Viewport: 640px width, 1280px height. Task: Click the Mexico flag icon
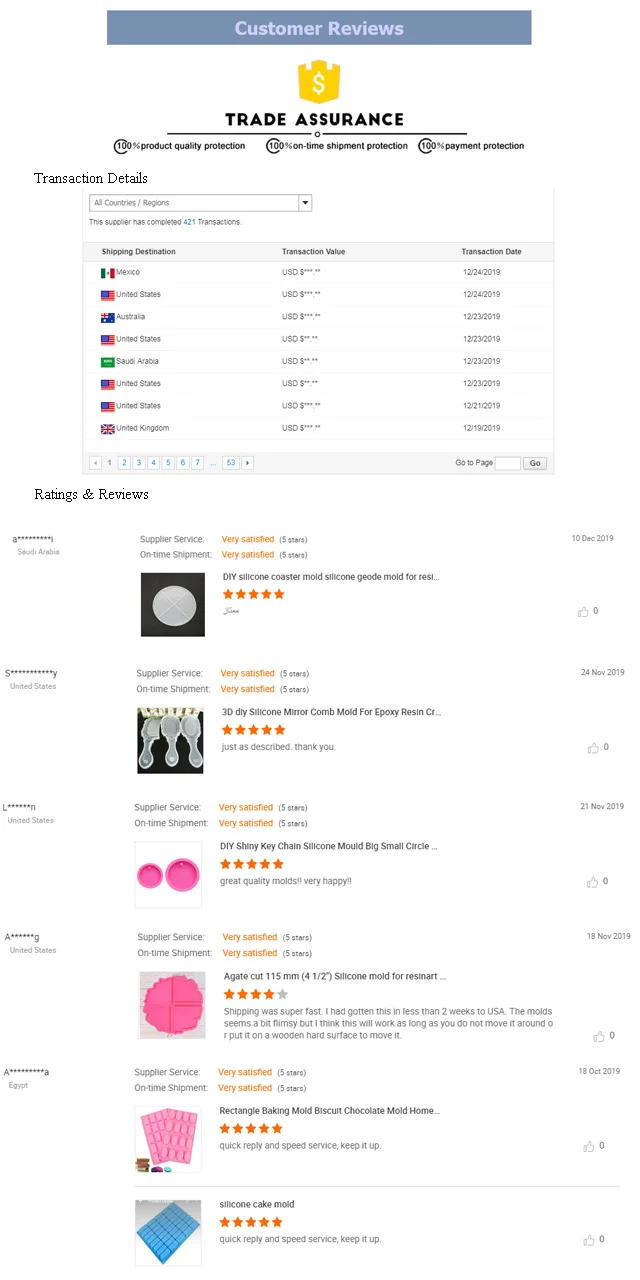pos(107,273)
